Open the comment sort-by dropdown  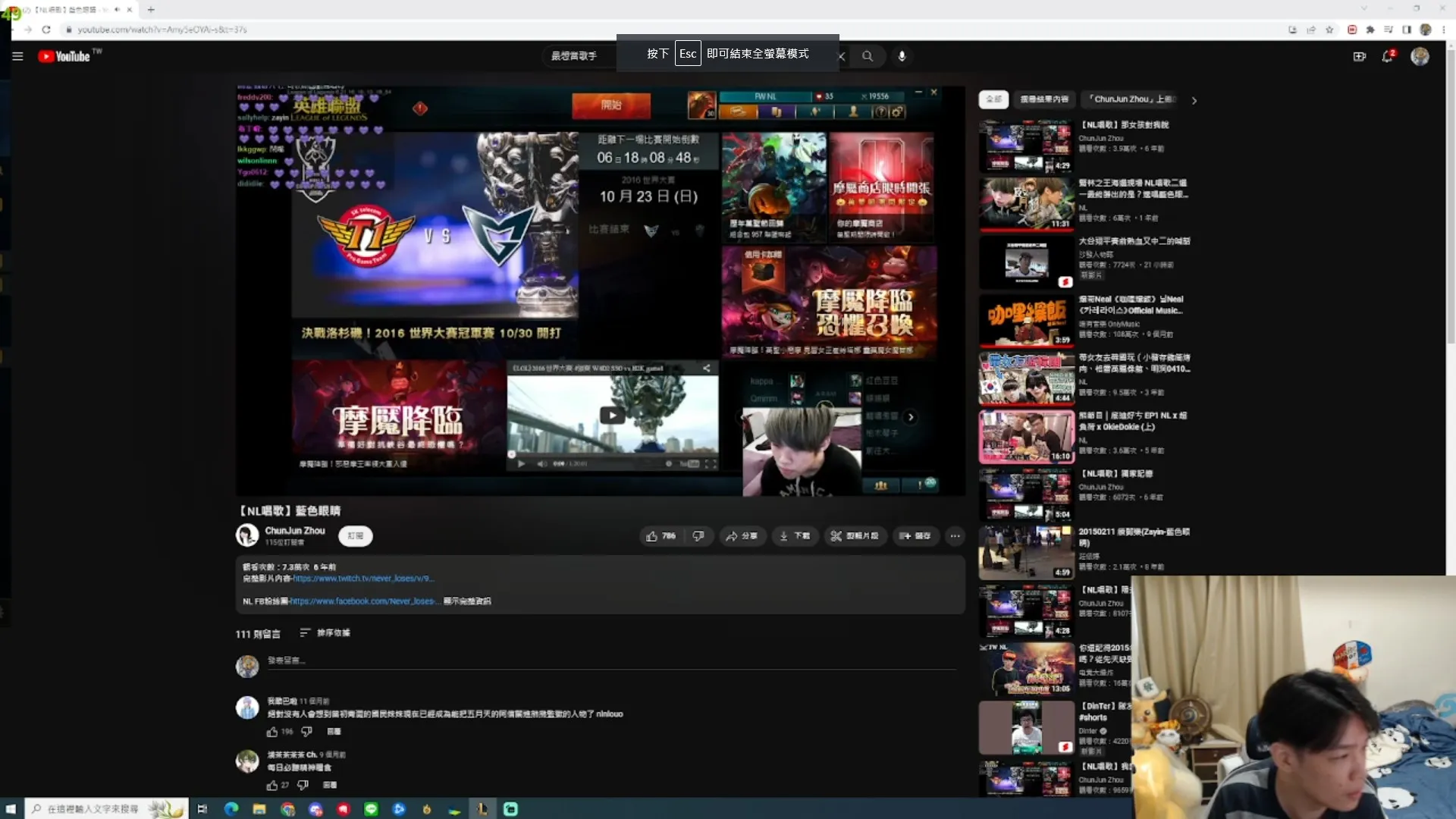pyautogui.click(x=325, y=633)
